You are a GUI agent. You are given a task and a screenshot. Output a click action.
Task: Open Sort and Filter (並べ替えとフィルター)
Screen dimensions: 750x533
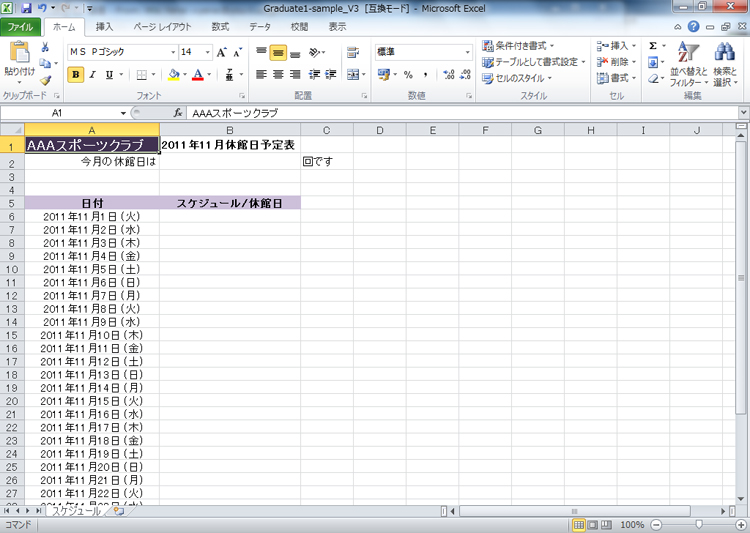[688, 64]
